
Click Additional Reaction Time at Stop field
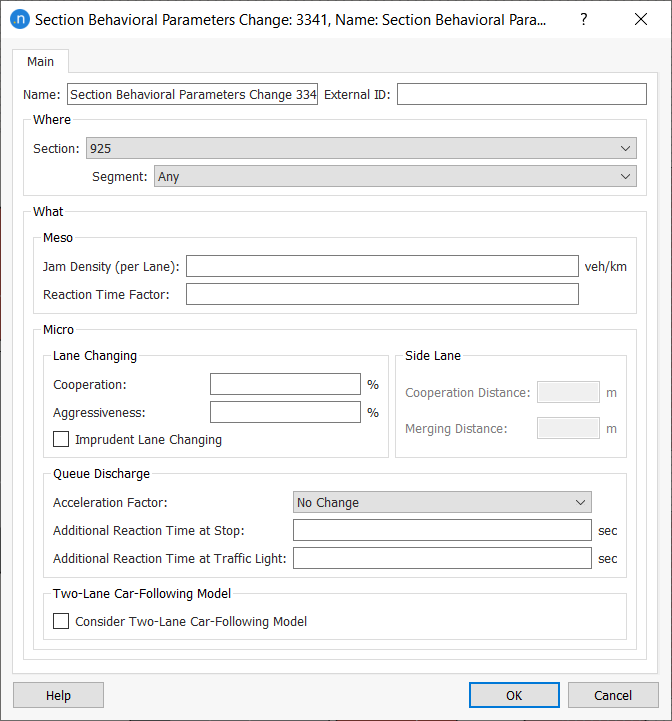point(442,530)
